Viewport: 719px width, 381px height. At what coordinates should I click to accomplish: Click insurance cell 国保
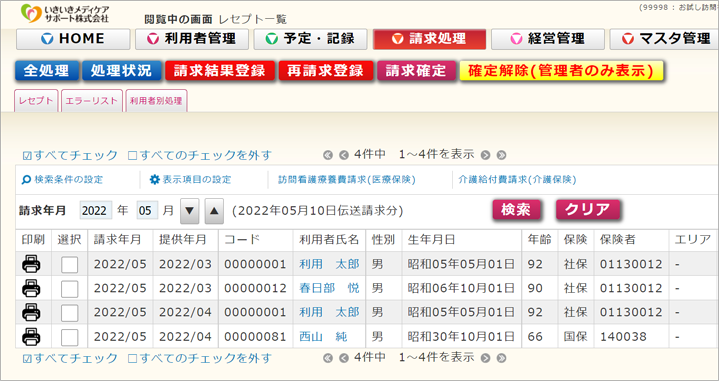(575, 337)
